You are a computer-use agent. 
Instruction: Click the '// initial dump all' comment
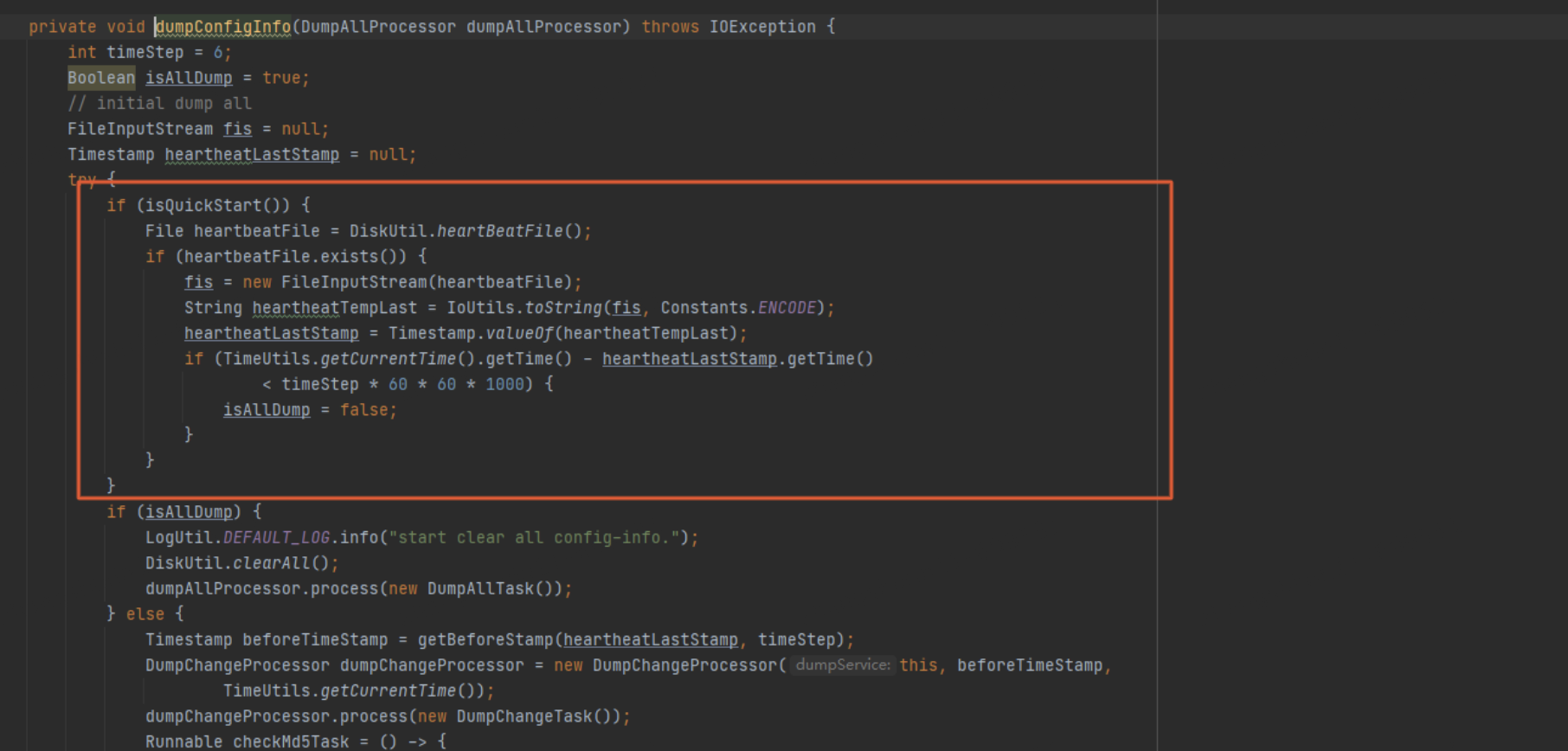pyautogui.click(x=159, y=103)
